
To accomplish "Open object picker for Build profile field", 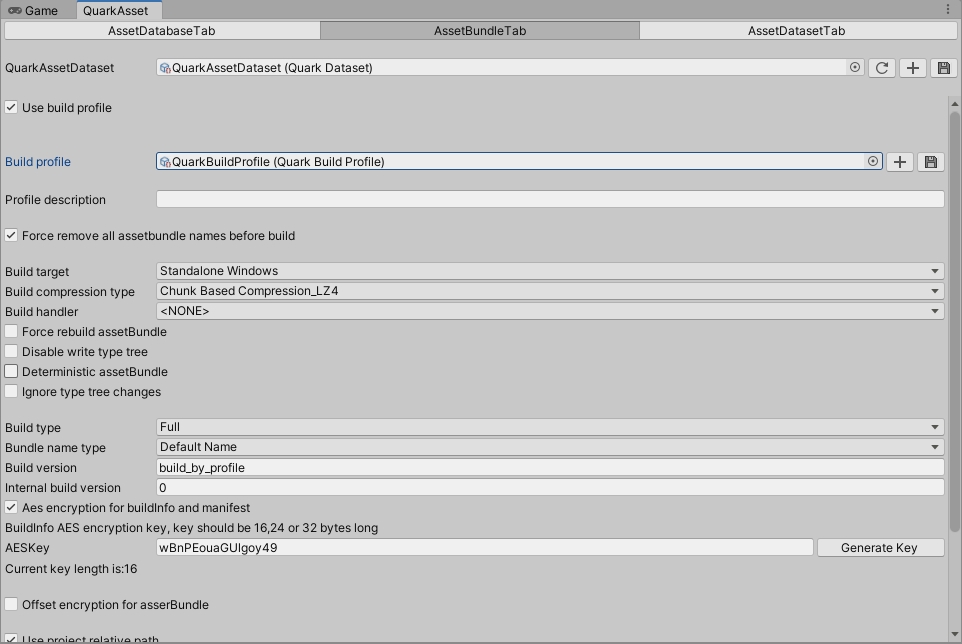I will click(x=872, y=161).
